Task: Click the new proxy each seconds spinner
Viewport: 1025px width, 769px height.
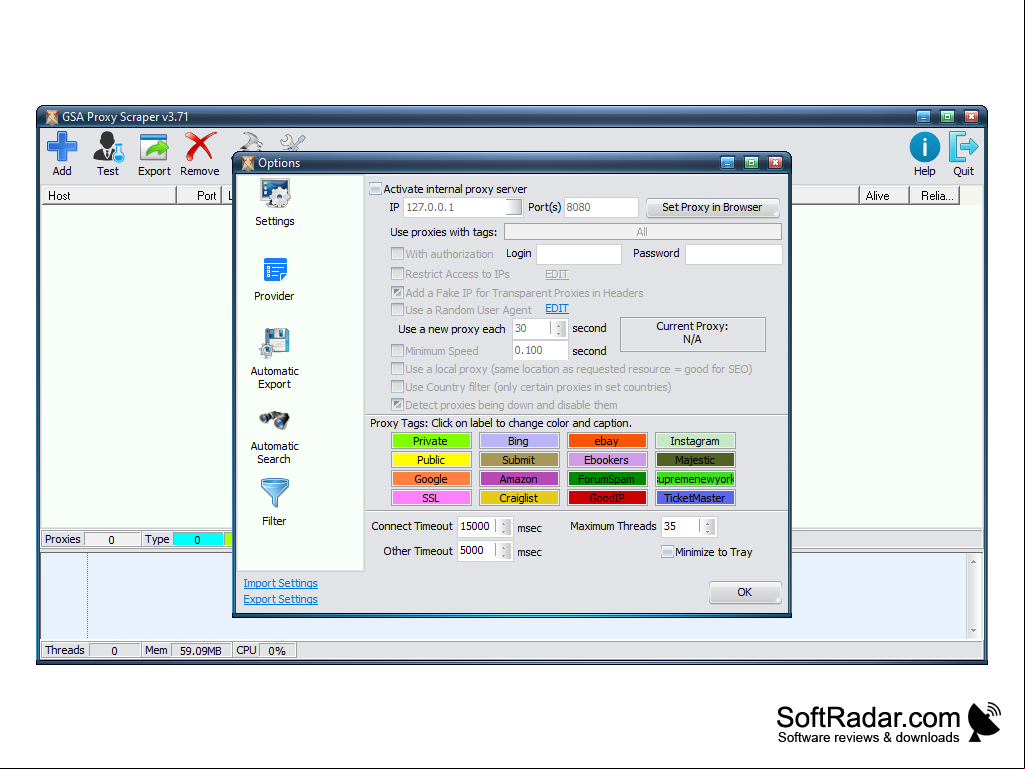Action: [x=559, y=328]
